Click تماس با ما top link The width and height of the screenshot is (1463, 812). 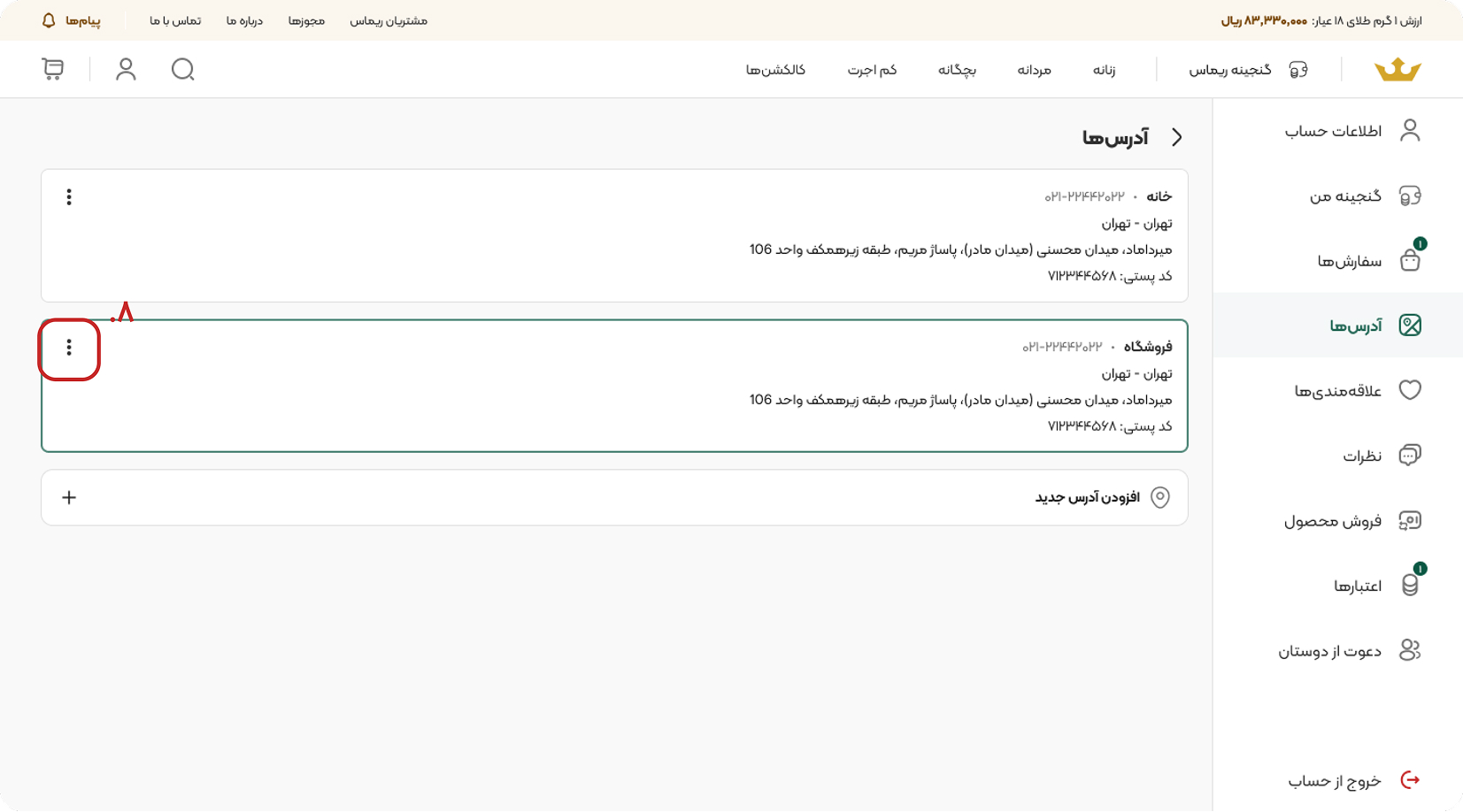tap(175, 20)
